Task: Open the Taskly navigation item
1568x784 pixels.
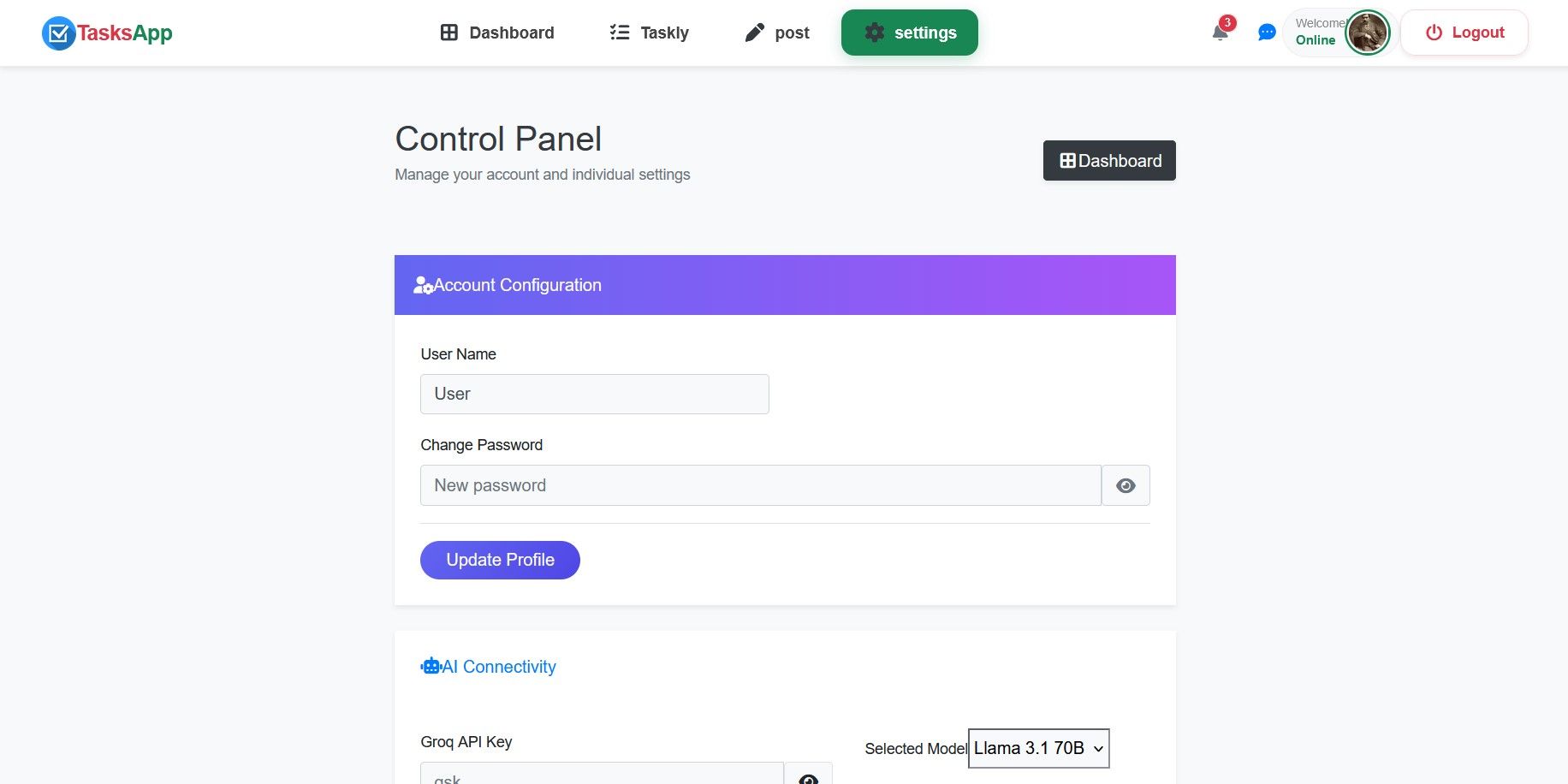Action: (x=649, y=33)
